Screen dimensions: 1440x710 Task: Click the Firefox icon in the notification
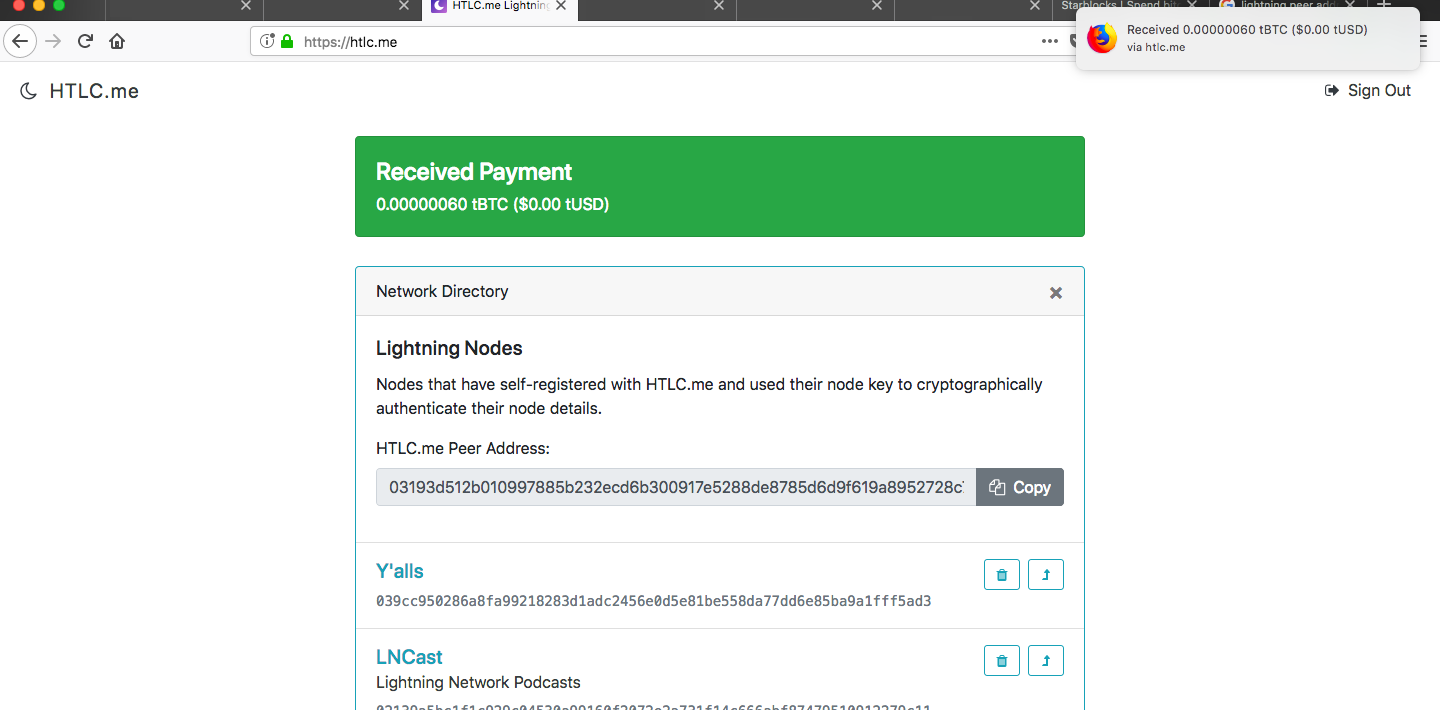click(x=1102, y=38)
